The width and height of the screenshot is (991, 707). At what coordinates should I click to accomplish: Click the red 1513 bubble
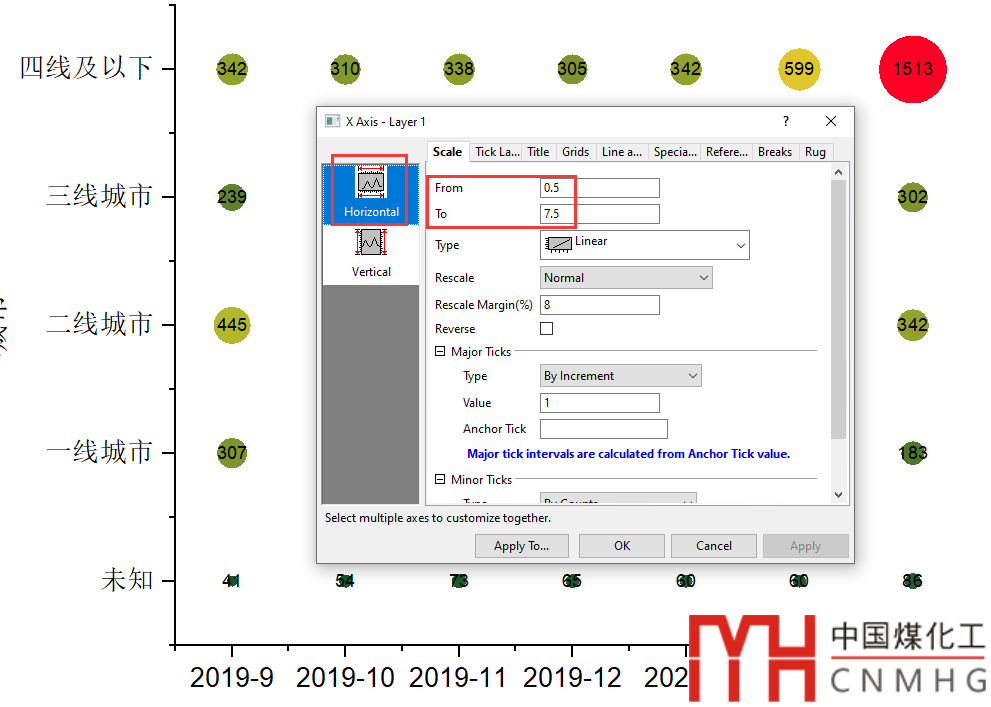point(912,69)
